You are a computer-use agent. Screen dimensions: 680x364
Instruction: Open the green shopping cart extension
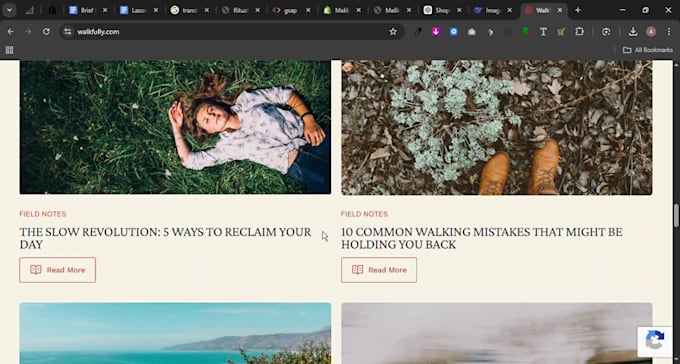pyautogui.click(x=561, y=32)
